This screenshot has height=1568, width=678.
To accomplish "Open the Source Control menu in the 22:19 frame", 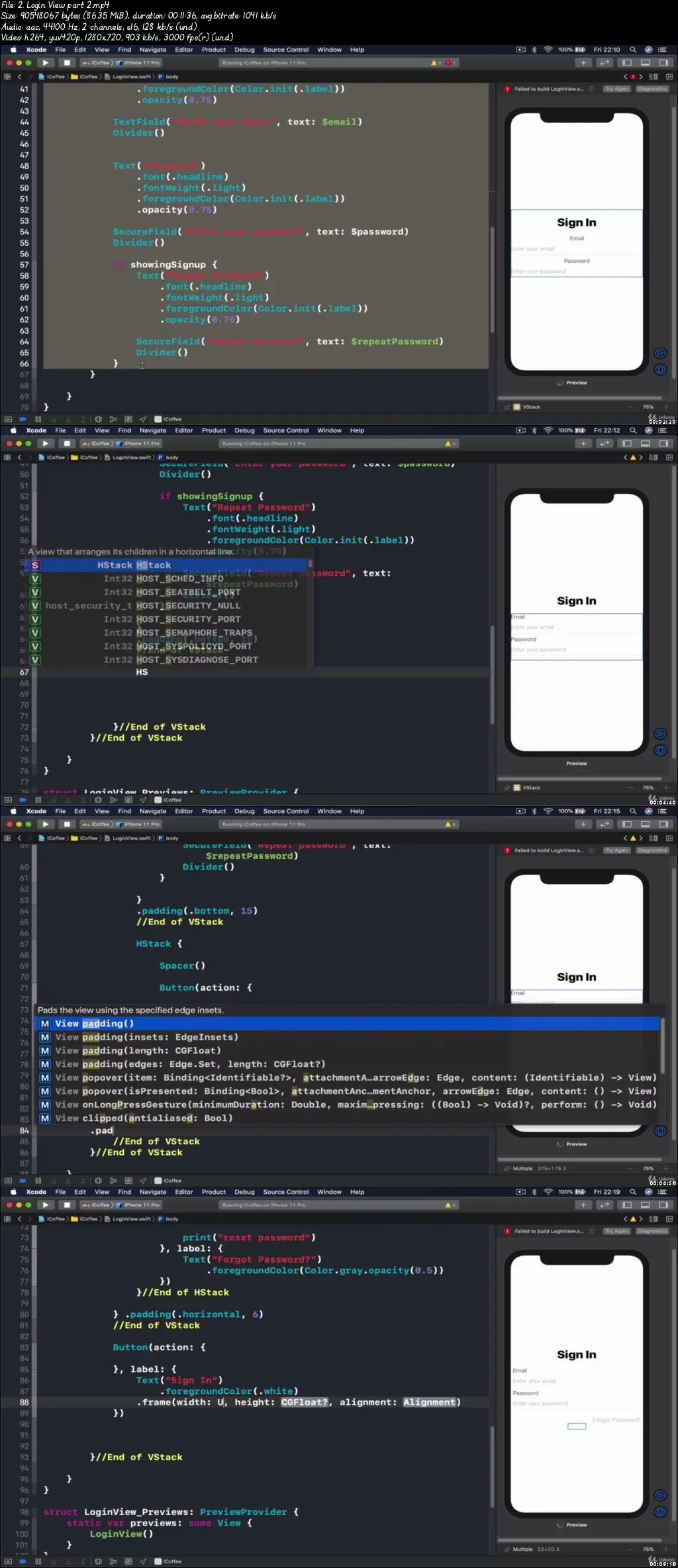I will click(286, 1192).
